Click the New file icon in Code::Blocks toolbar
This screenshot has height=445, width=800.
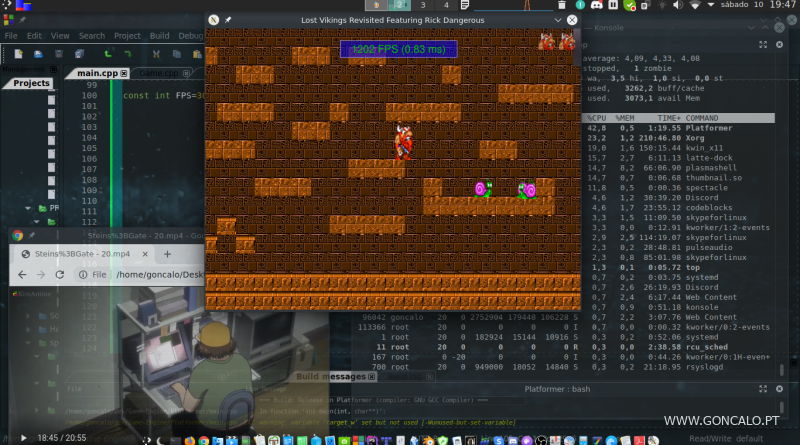18,54
